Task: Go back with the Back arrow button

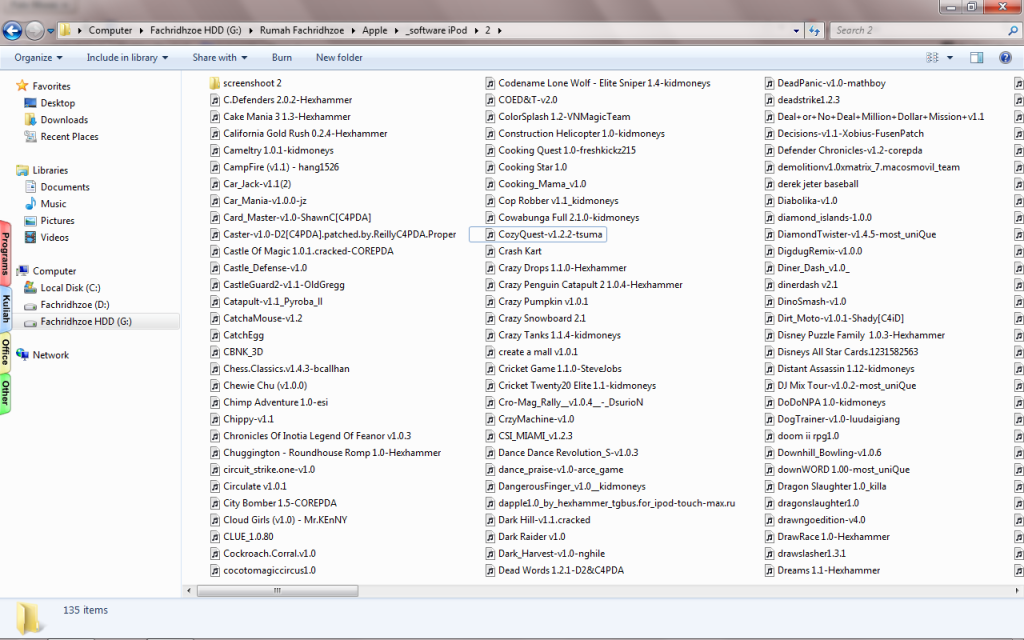Action: pyautogui.click(x=12, y=30)
